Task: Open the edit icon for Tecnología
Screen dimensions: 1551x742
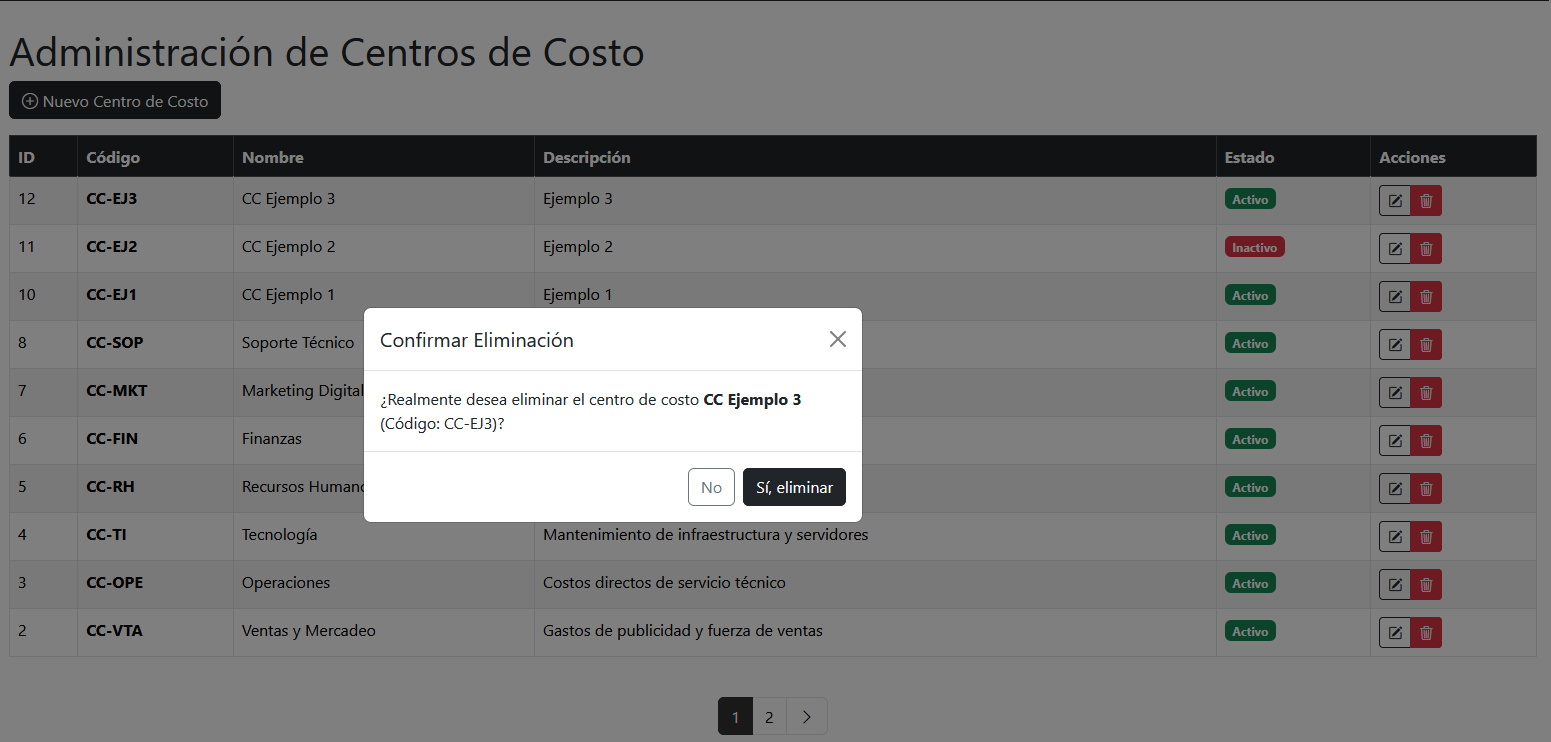Action: [1394, 535]
